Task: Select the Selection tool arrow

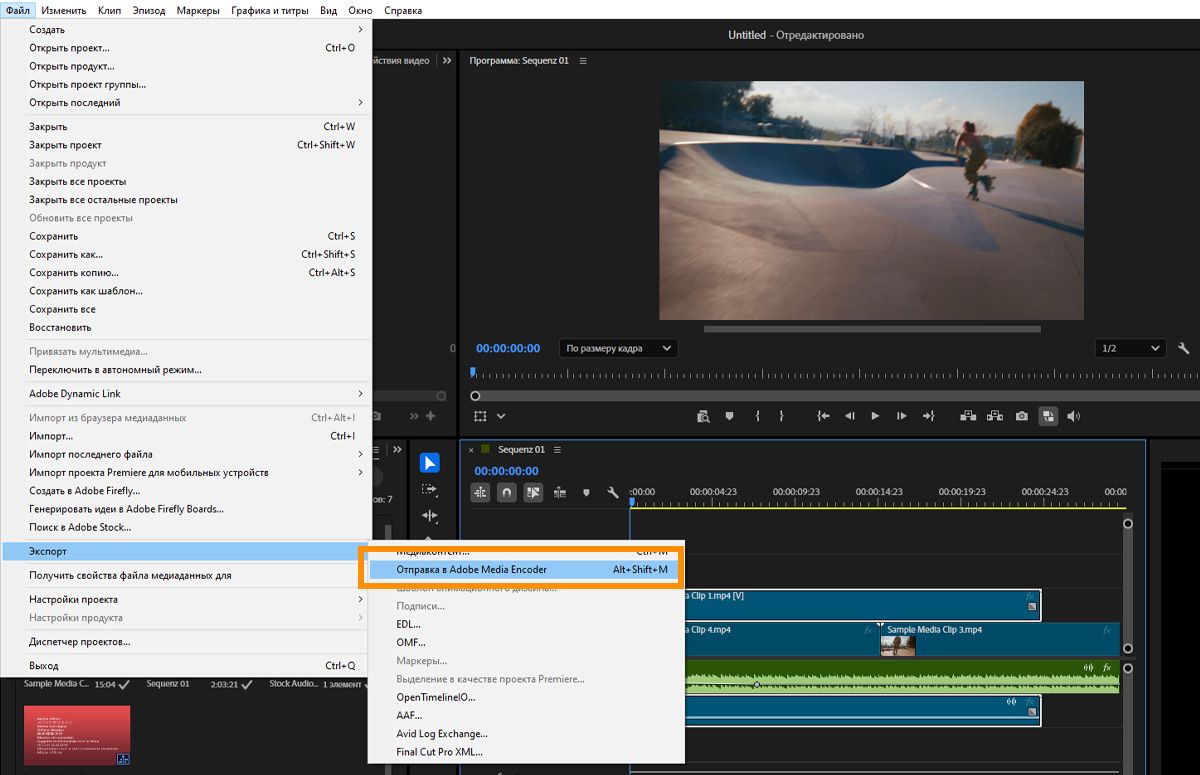Action: point(429,463)
